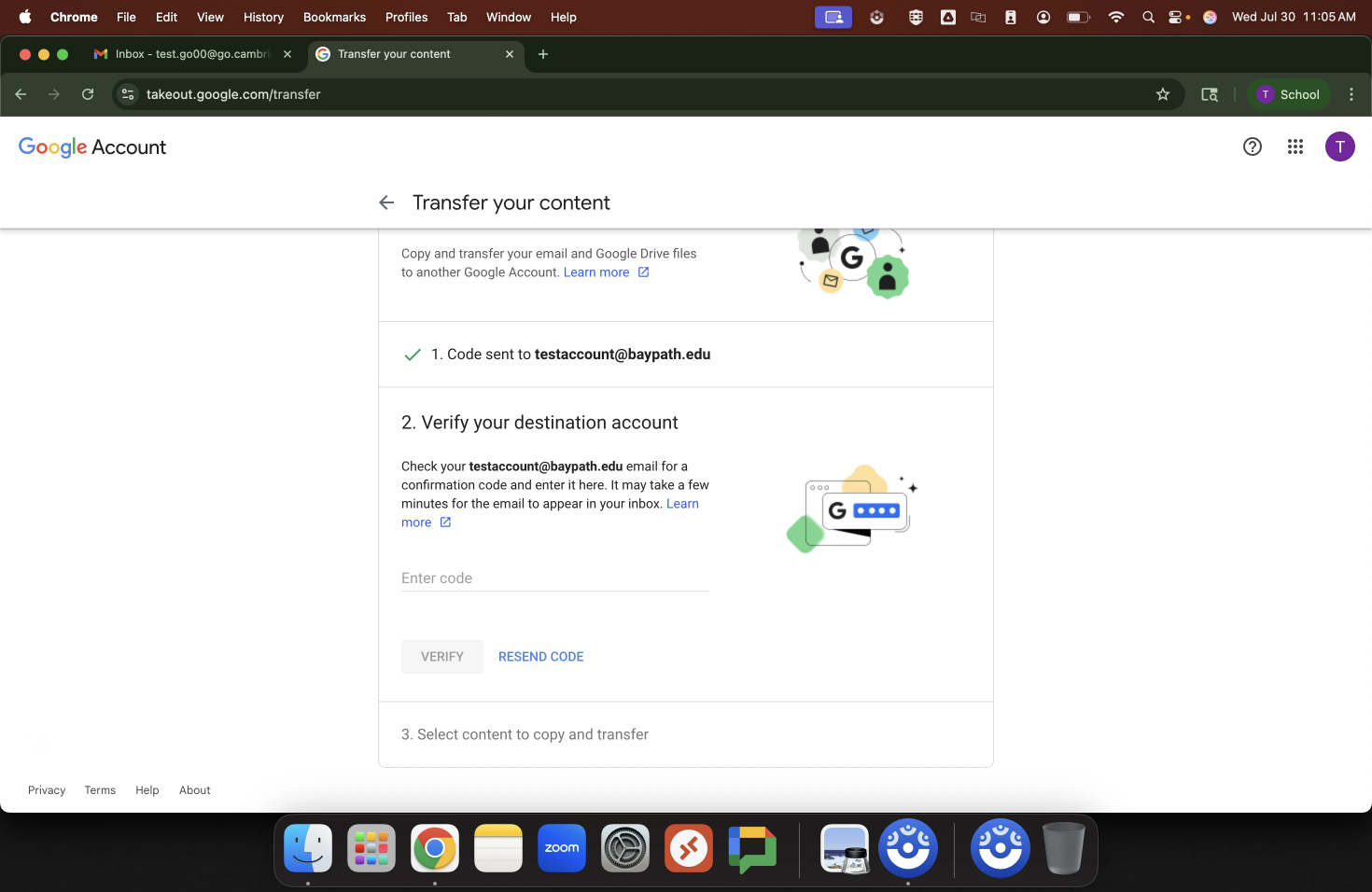Bookmark this page with the star icon
The image size is (1372, 892).
coord(1162,94)
